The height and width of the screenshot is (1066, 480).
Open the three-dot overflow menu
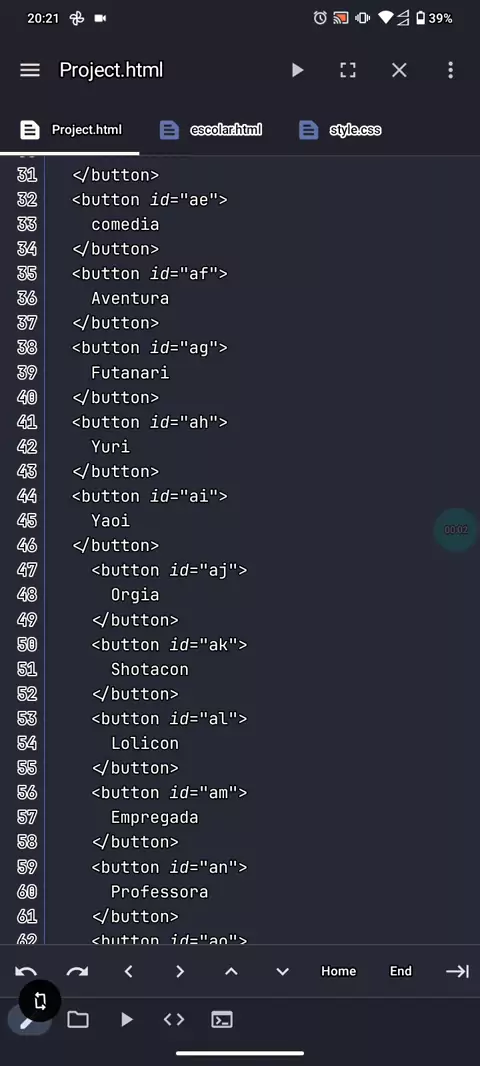pyautogui.click(x=450, y=70)
